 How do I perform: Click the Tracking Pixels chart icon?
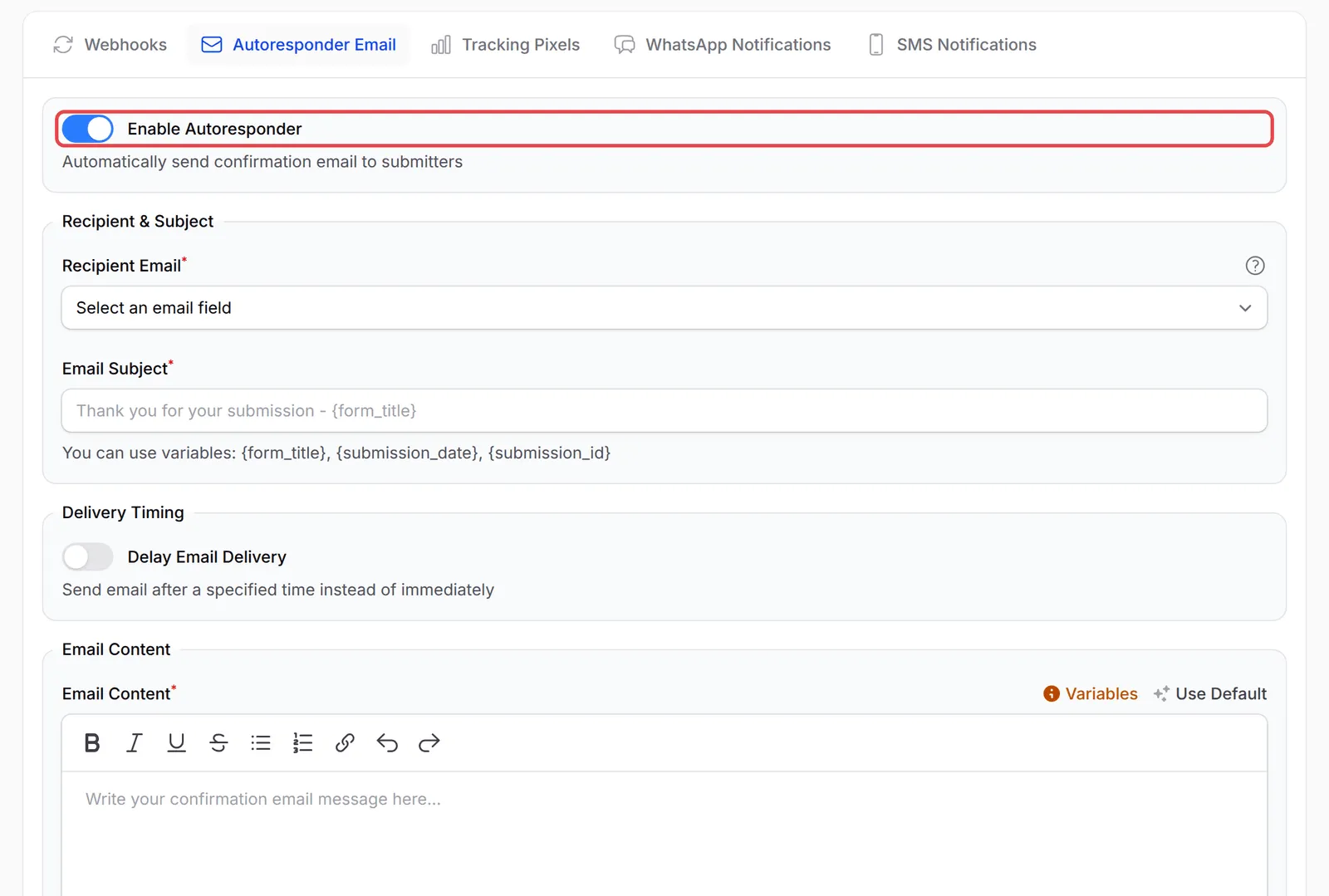(441, 45)
